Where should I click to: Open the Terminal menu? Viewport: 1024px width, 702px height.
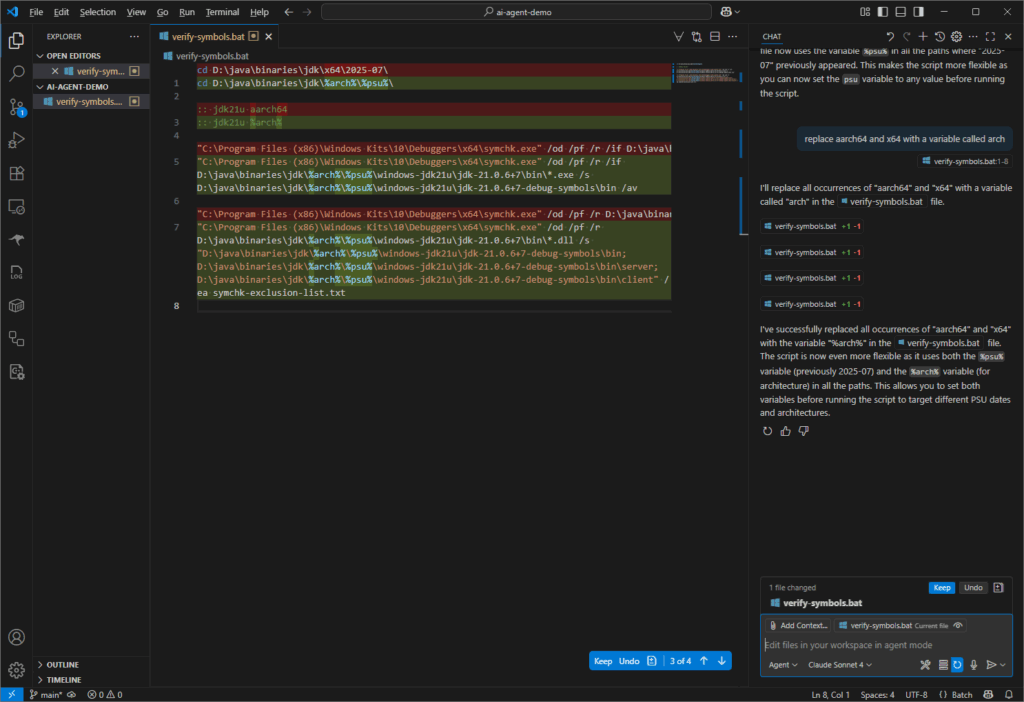click(x=222, y=12)
